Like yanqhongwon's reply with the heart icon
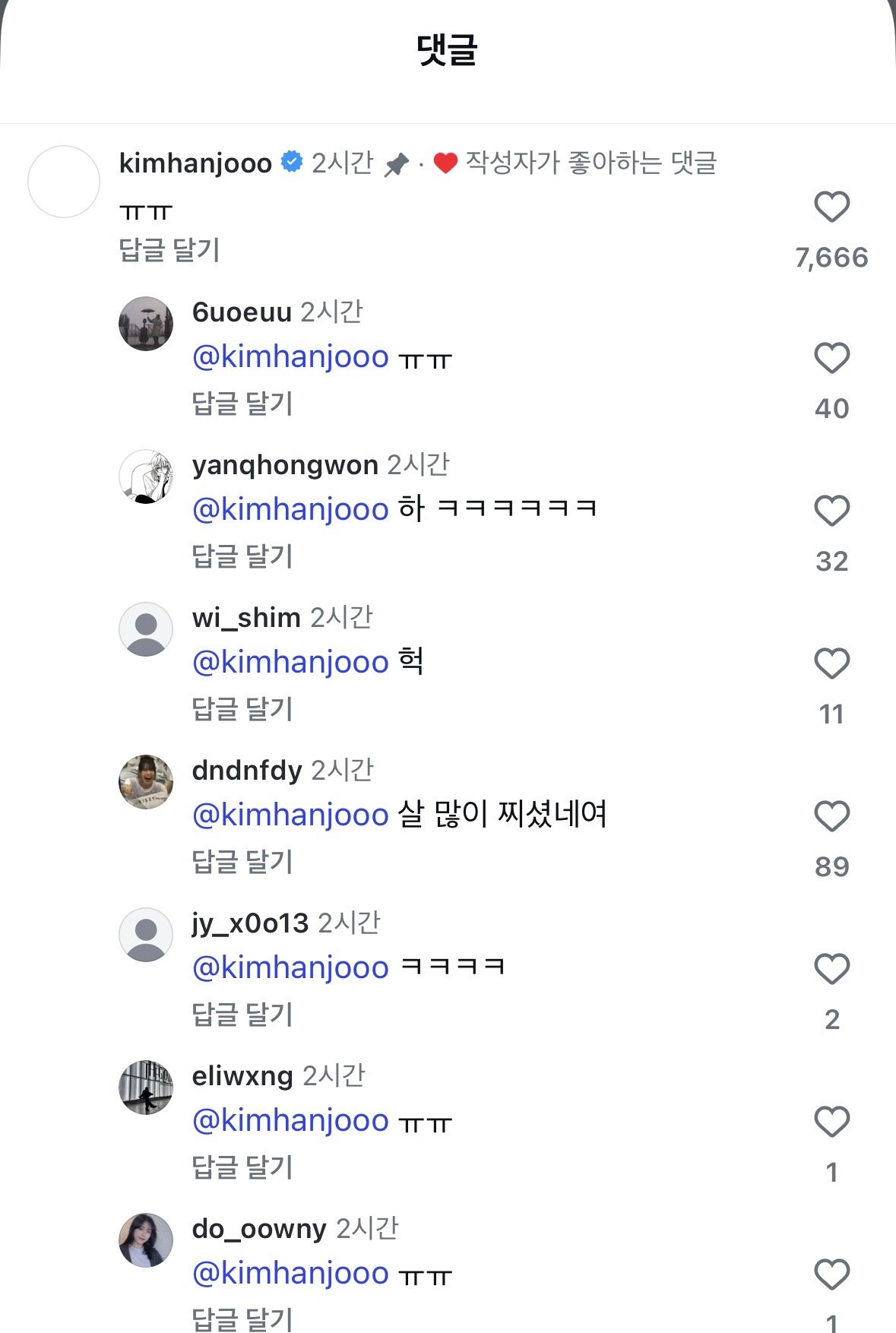The width and height of the screenshot is (896, 1333). (831, 511)
